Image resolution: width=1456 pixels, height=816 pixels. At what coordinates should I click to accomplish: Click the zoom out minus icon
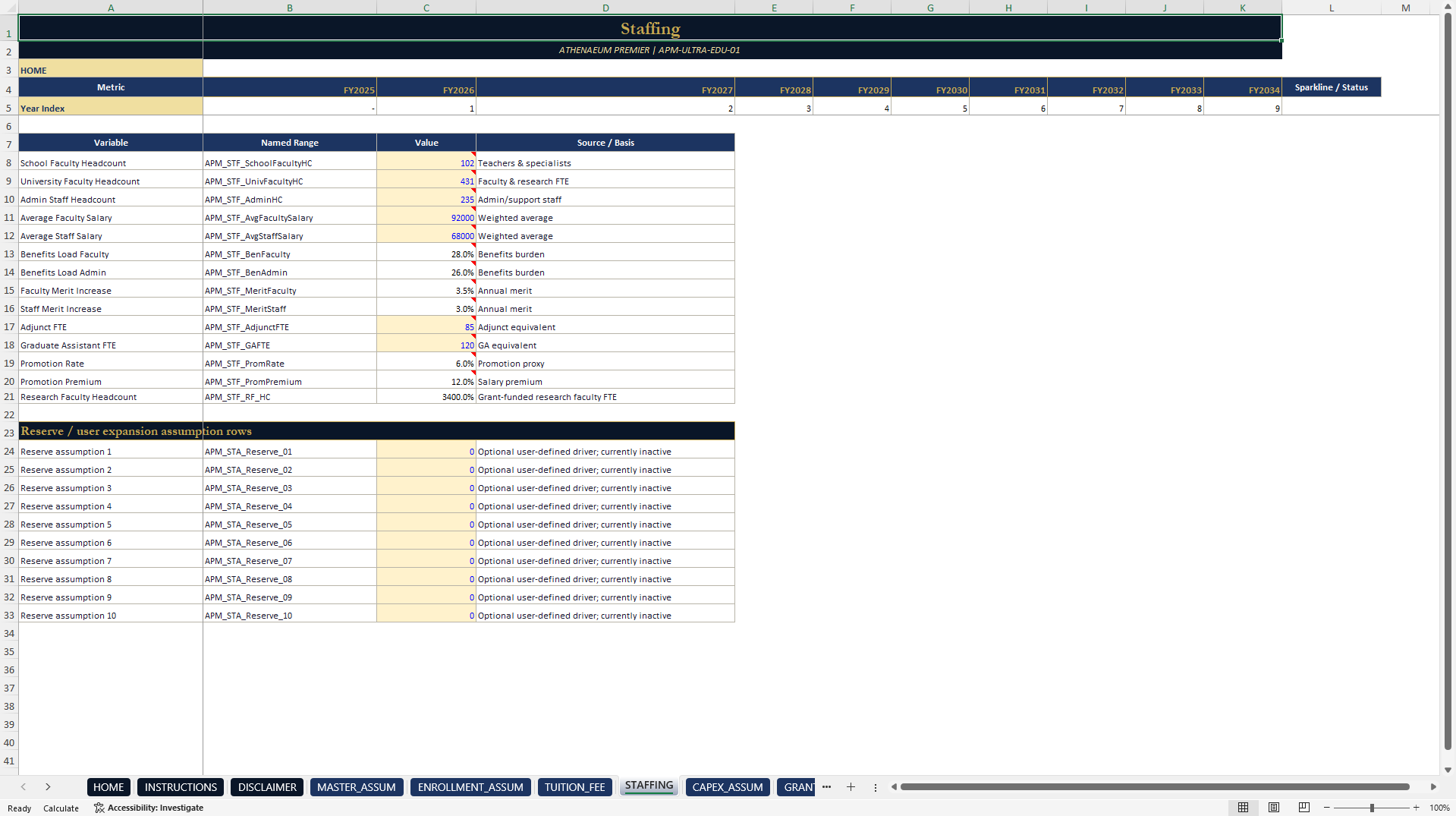pyautogui.click(x=1327, y=808)
